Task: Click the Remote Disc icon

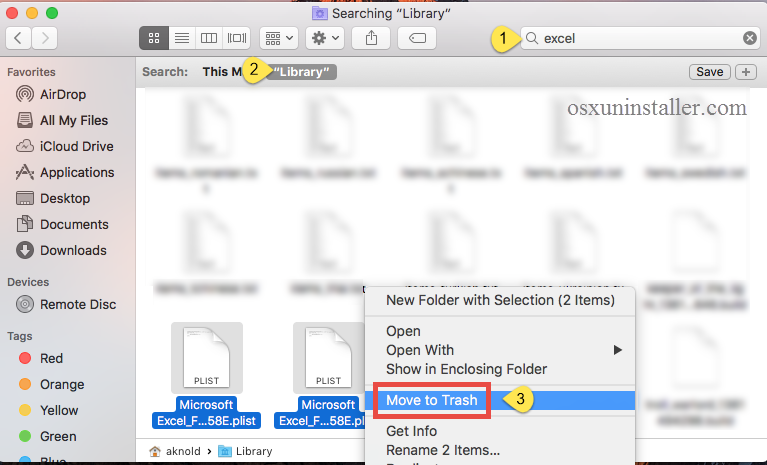Action: (x=25, y=304)
